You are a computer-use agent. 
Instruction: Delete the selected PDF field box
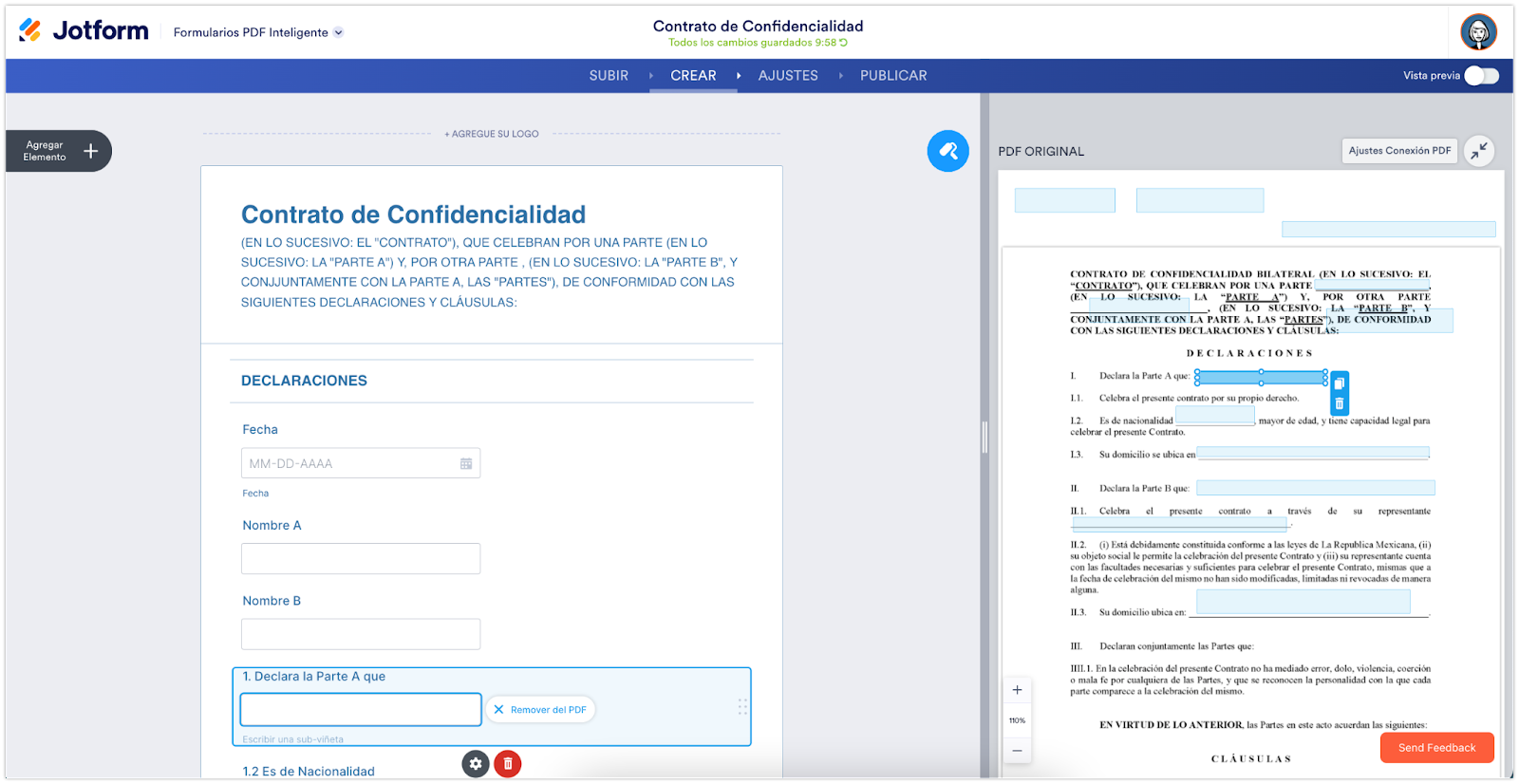[1340, 403]
